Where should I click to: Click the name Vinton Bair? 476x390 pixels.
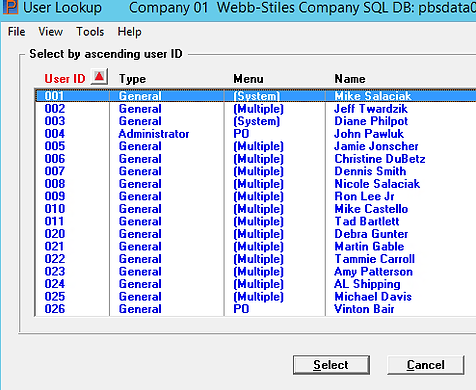(364, 309)
